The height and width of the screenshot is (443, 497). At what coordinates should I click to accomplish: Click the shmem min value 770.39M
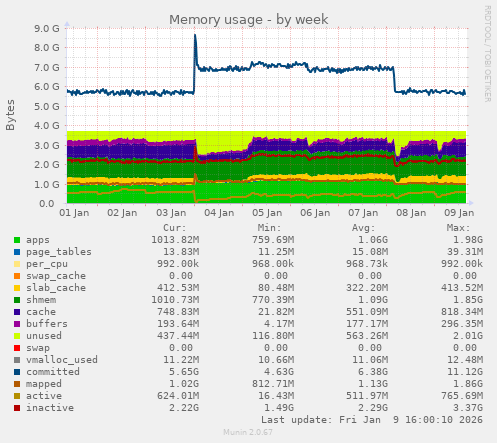click(273, 300)
